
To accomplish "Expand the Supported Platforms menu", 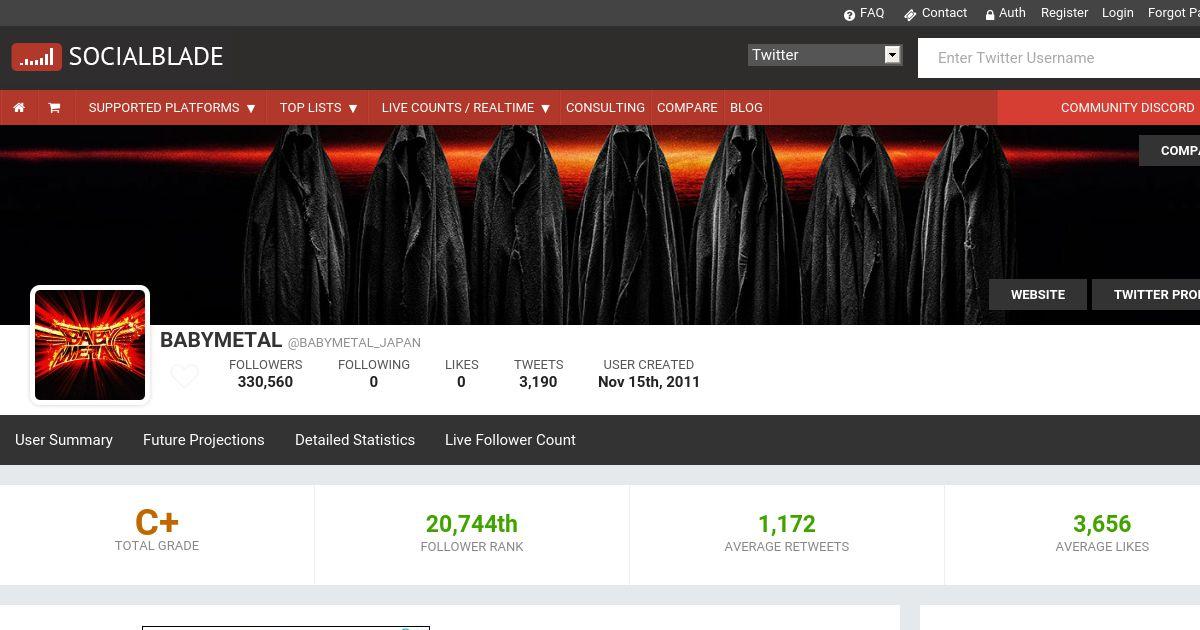I will [x=172, y=107].
